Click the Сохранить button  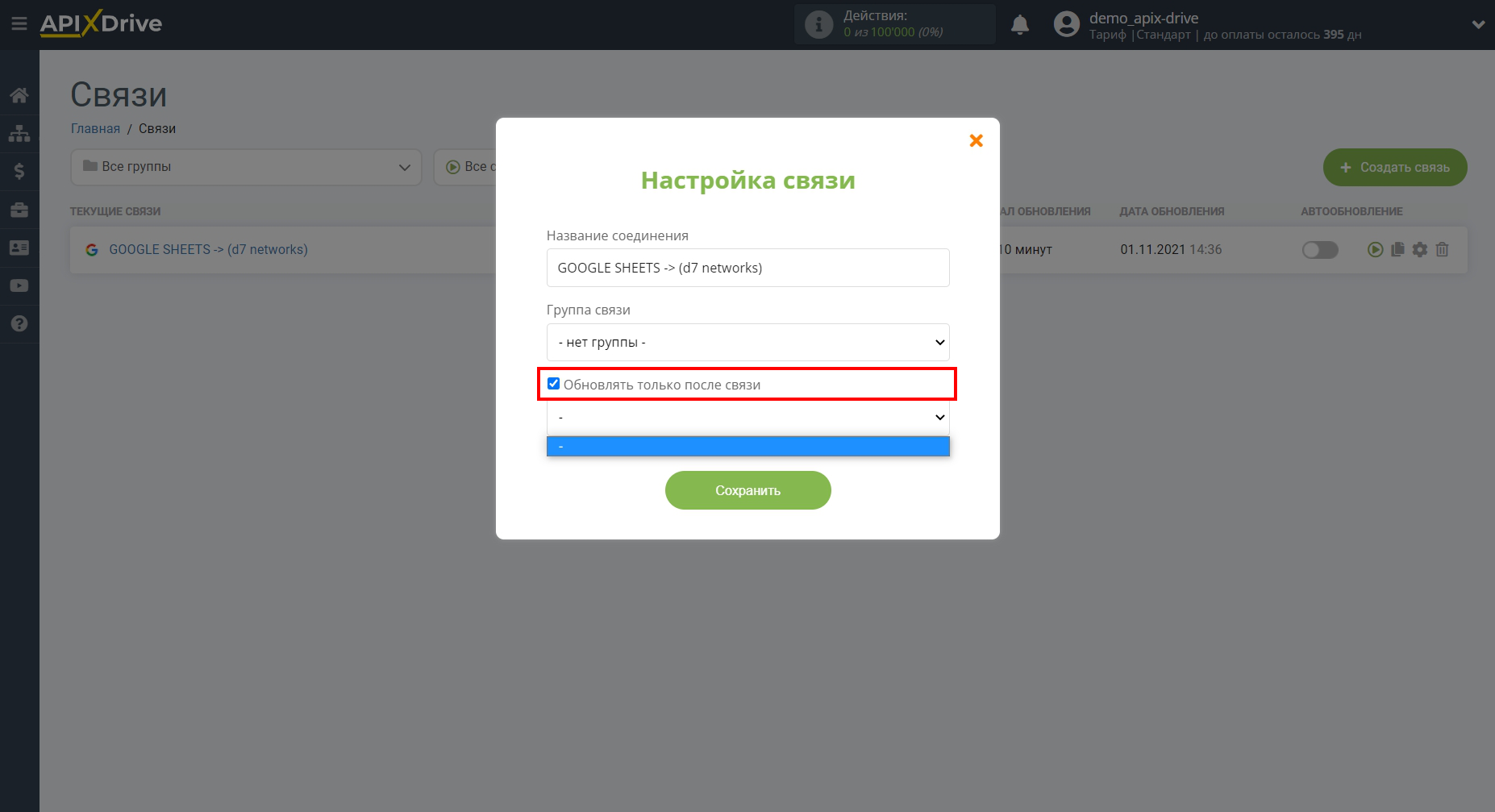tap(747, 490)
